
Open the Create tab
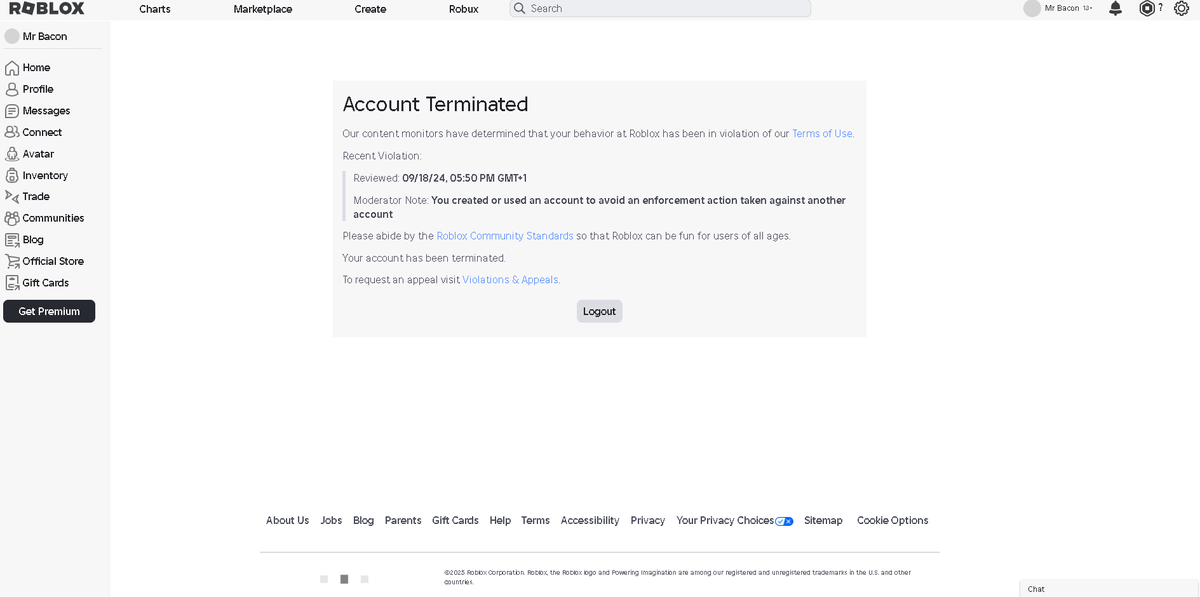tap(370, 9)
